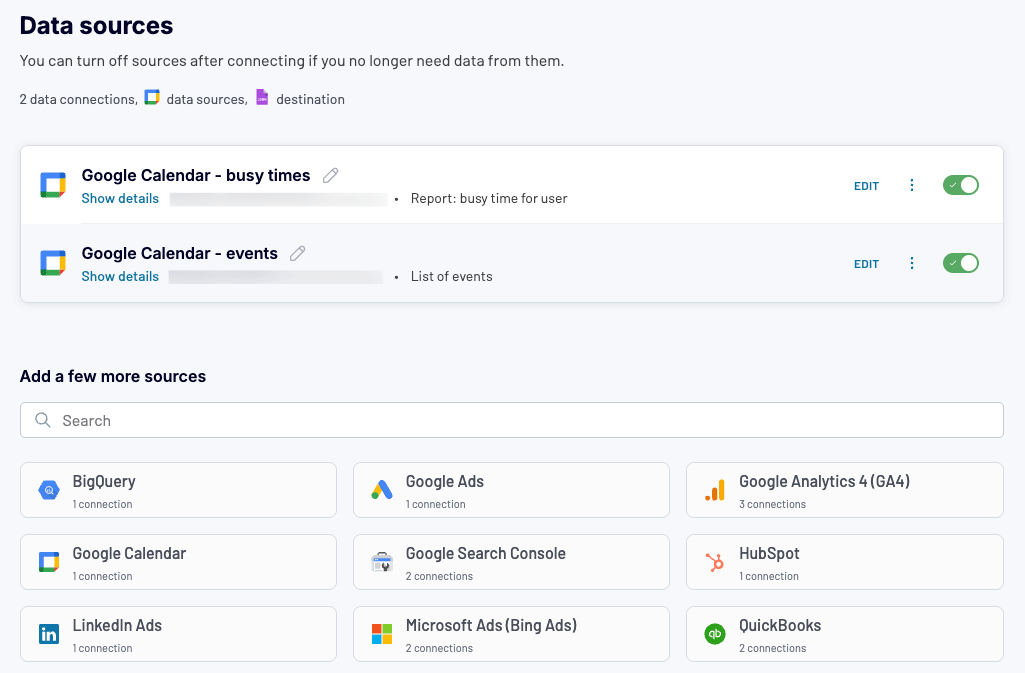This screenshot has width=1025, height=673.
Task: Add a BigQuery source
Action: click(x=178, y=490)
